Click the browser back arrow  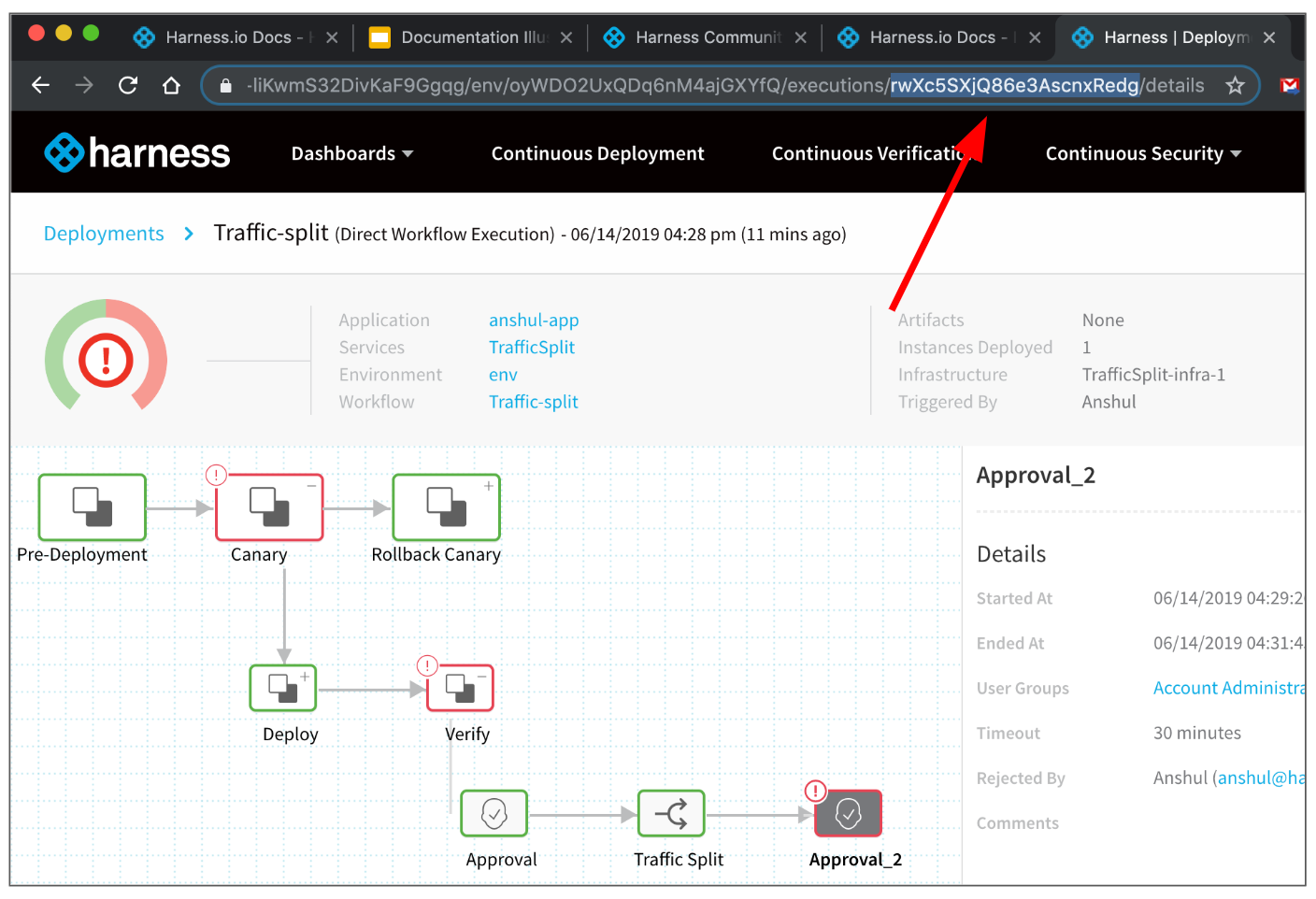coord(40,86)
